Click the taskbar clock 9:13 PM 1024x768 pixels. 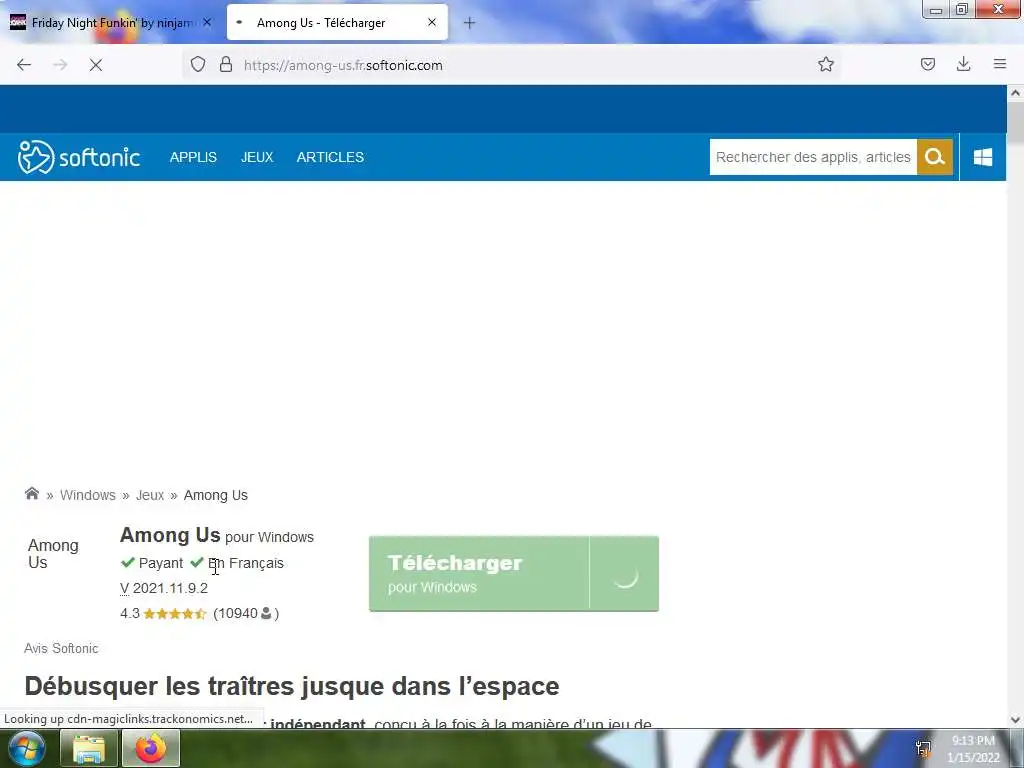[x=973, y=749]
